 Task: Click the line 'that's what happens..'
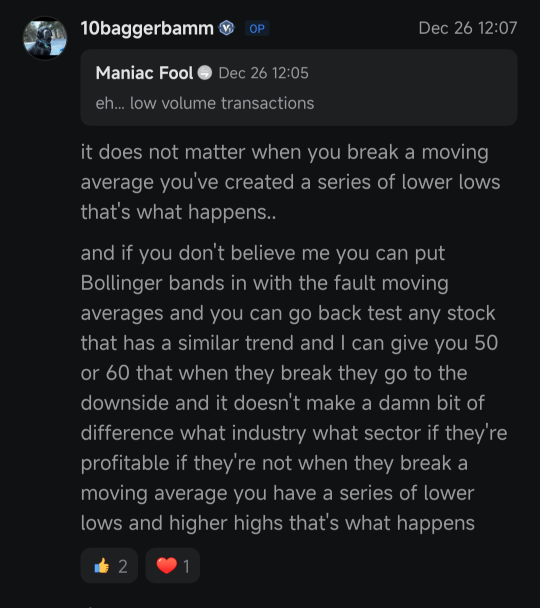click(178, 212)
